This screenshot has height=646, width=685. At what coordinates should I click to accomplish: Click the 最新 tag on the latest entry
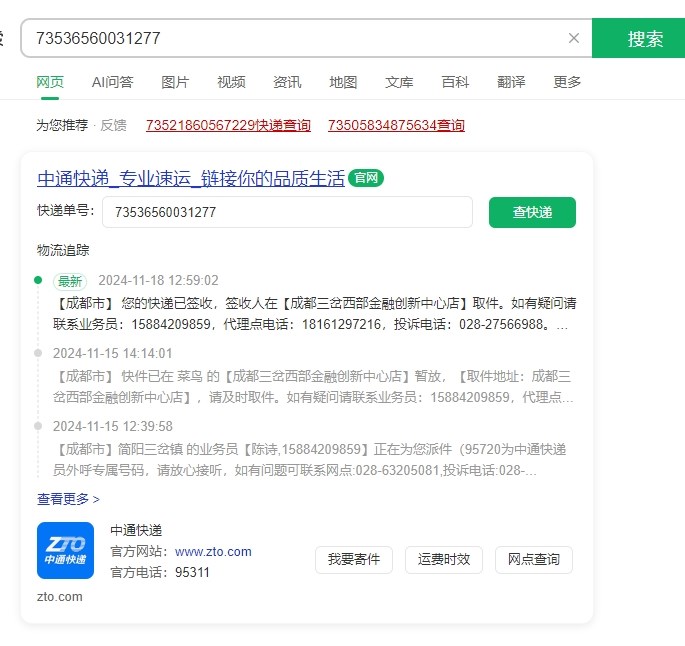click(x=70, y=281)
